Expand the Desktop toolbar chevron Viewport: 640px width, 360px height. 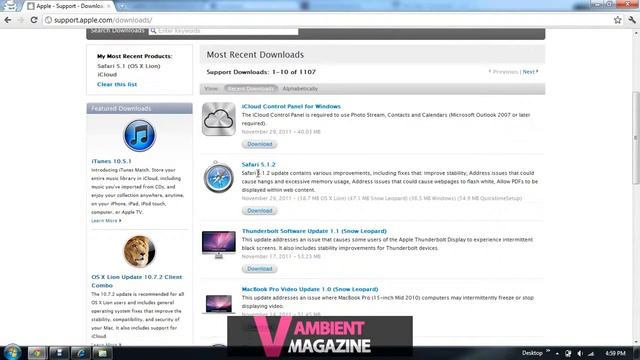548,351
